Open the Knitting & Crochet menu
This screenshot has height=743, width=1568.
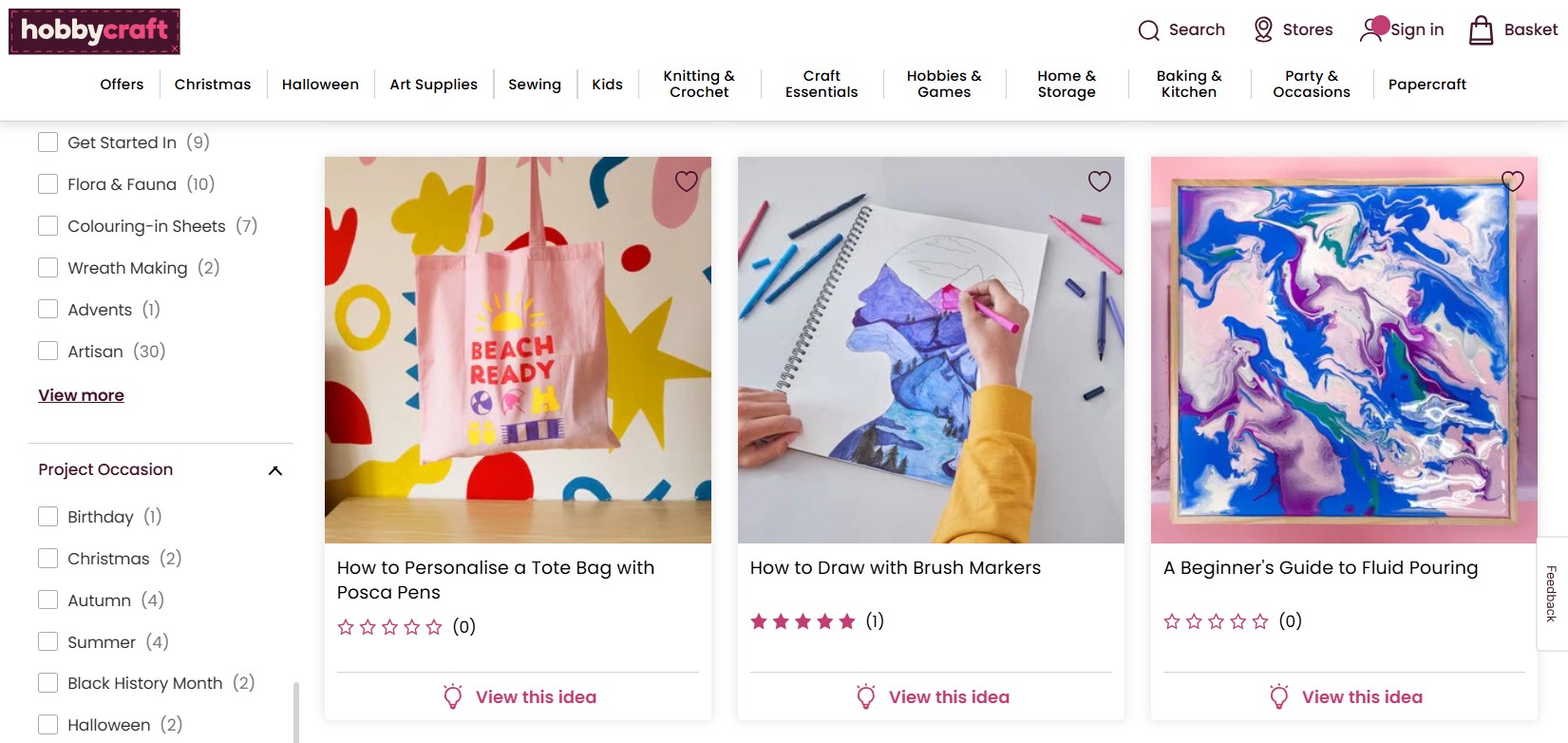pyautogui.click(x=699, y=84)
